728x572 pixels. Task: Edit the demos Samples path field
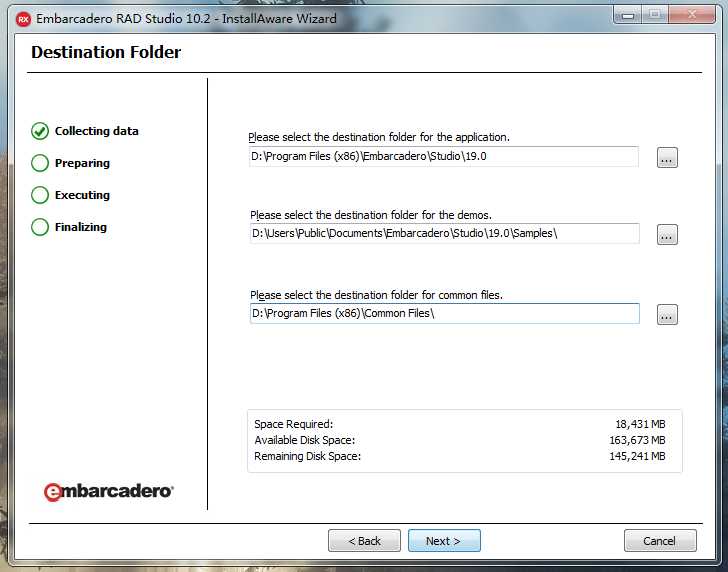pyautogui.click(x=445, y=233)
